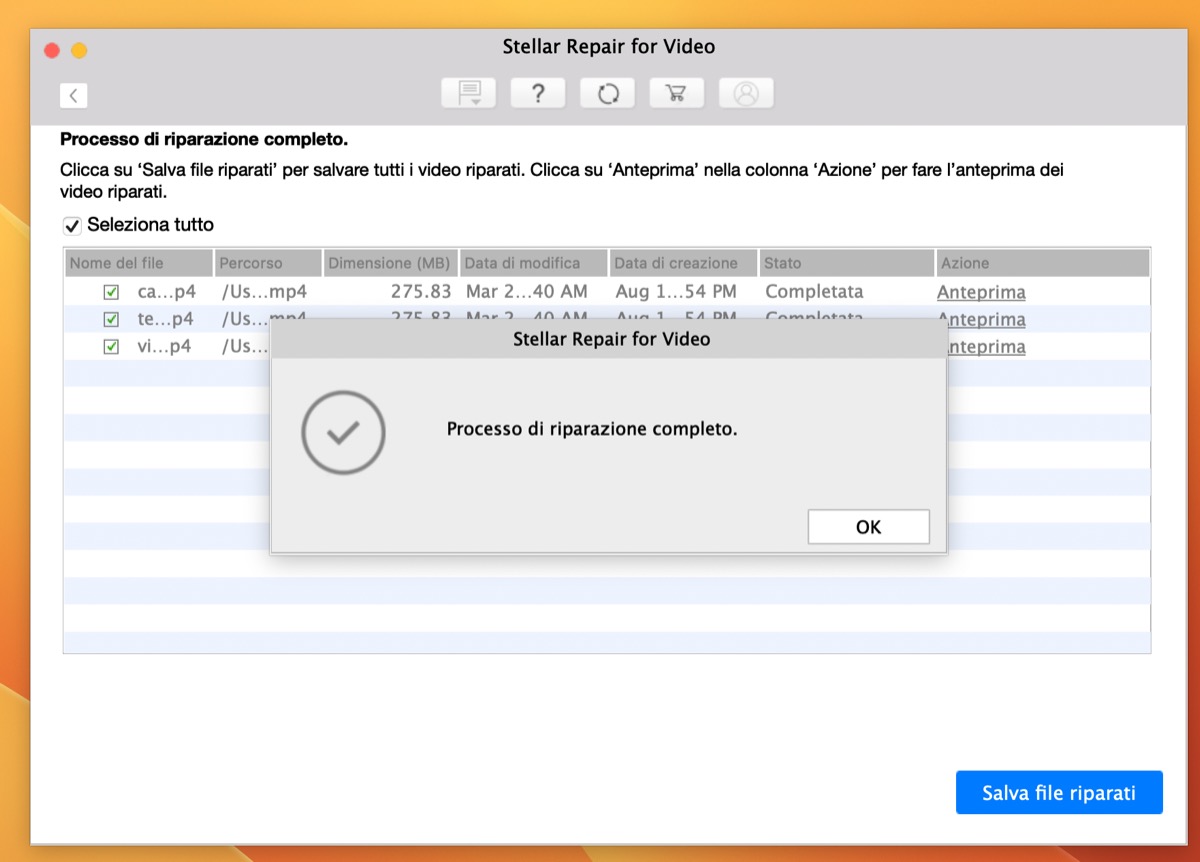
Task: Toggle the Seleziona tutto checkbox
Action: (x=71, y=225)
